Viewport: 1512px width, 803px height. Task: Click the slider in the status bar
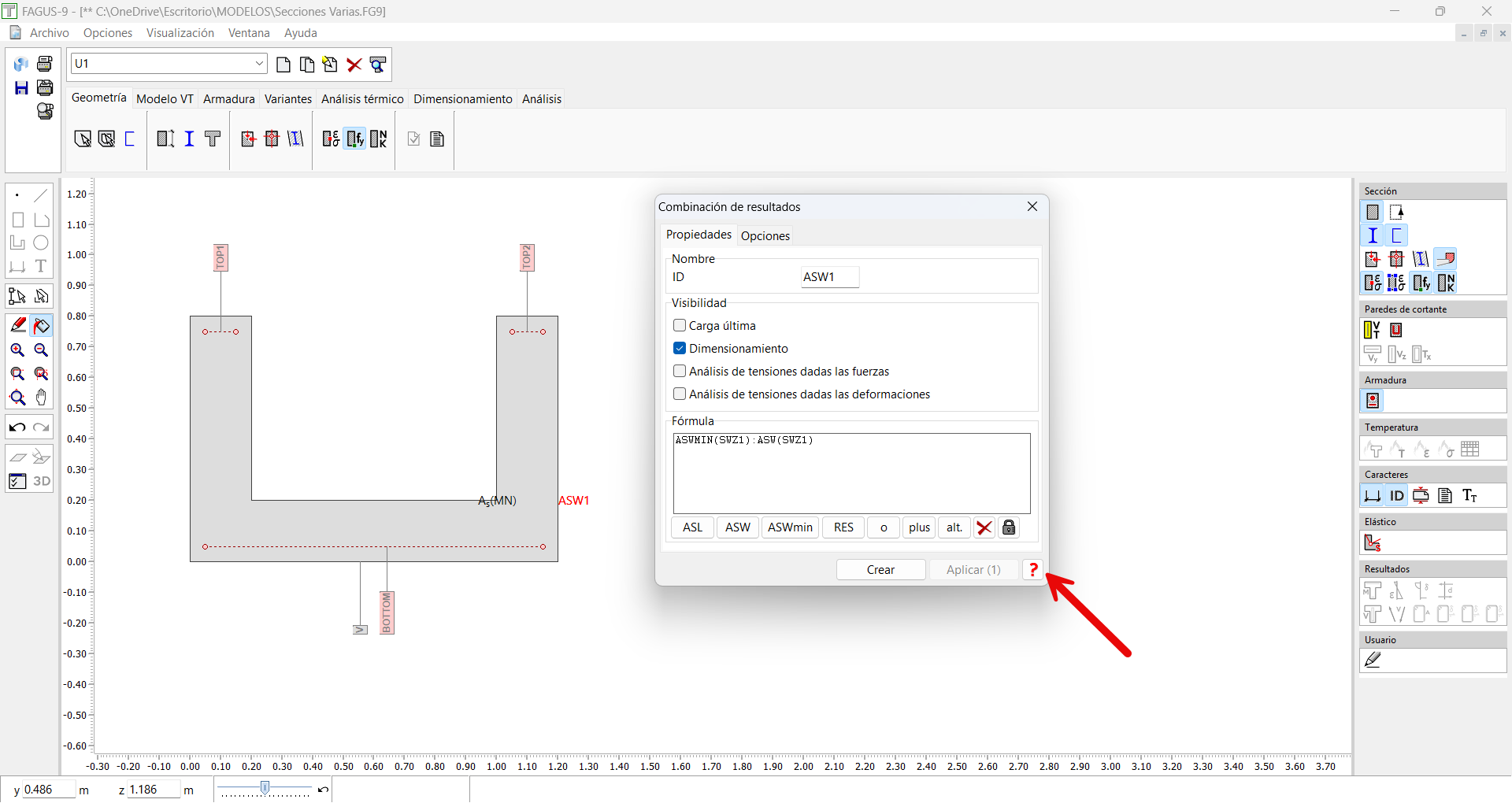pyautogui.click(x=265, y=788)
